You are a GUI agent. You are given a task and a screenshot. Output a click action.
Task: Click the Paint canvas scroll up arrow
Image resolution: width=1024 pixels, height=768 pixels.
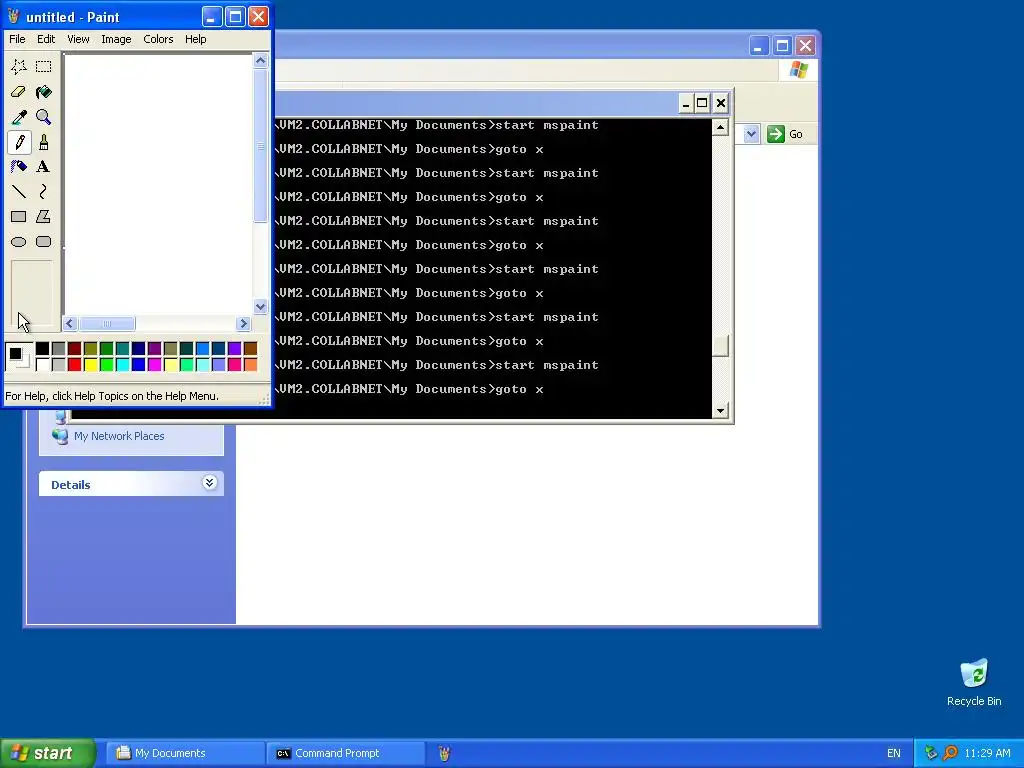click(260, 61)
